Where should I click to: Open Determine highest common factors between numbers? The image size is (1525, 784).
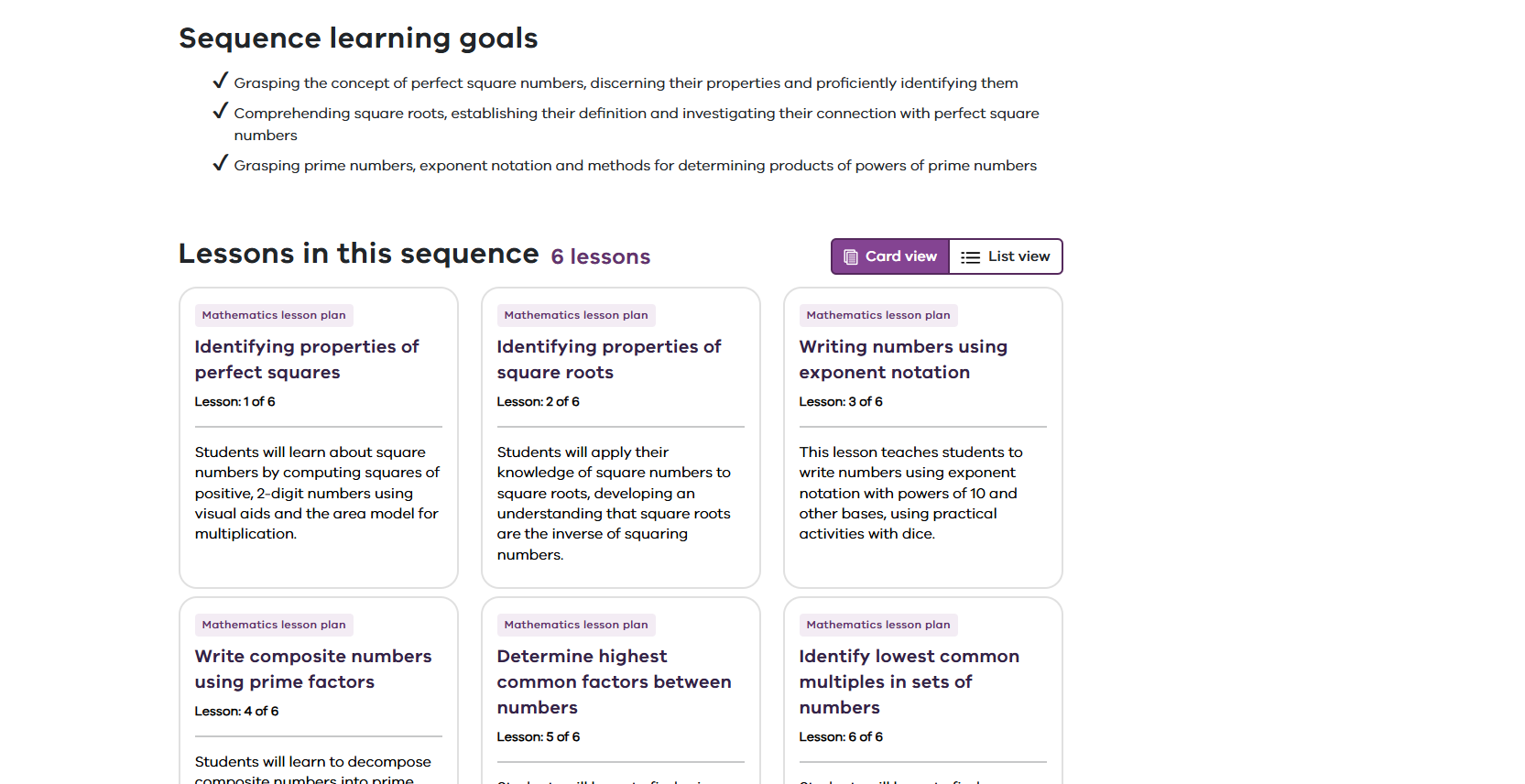point(614,681)
